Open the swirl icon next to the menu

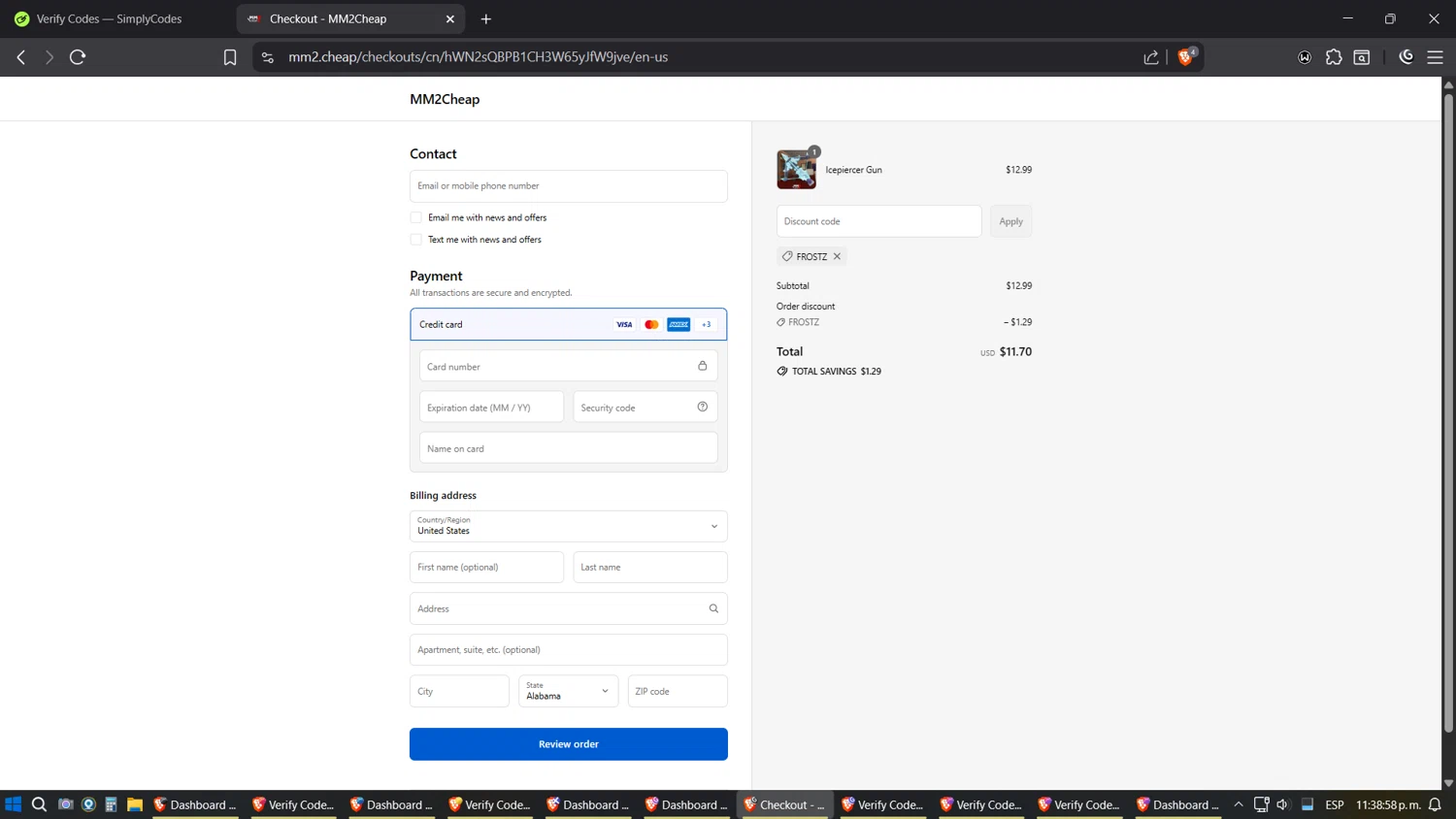[x=1406, y=57]
